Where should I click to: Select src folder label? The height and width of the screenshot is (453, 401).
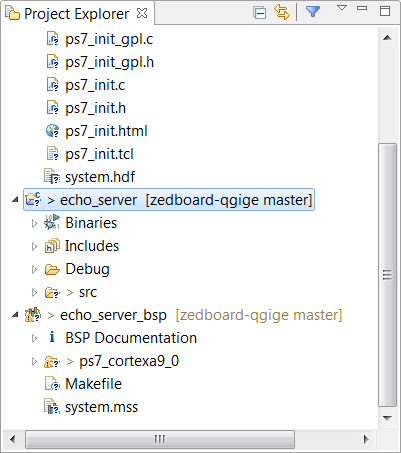(88, 292)
